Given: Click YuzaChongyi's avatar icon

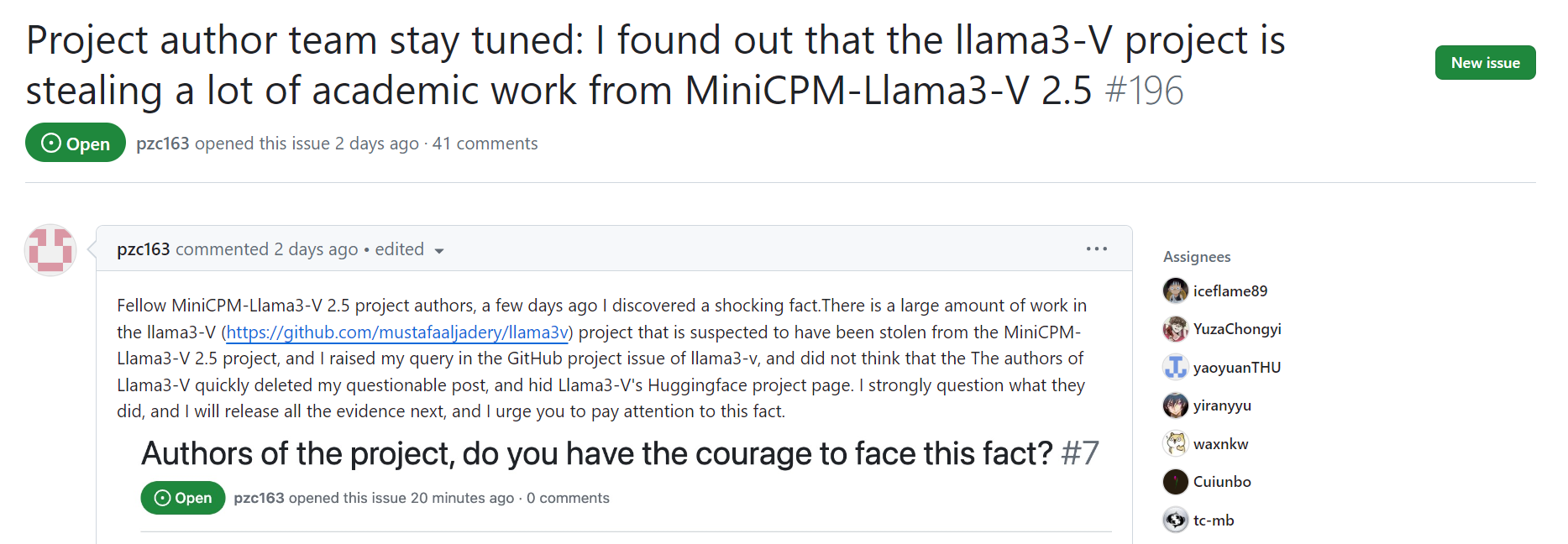Looking at the screenshot, I should [1175, 329].
